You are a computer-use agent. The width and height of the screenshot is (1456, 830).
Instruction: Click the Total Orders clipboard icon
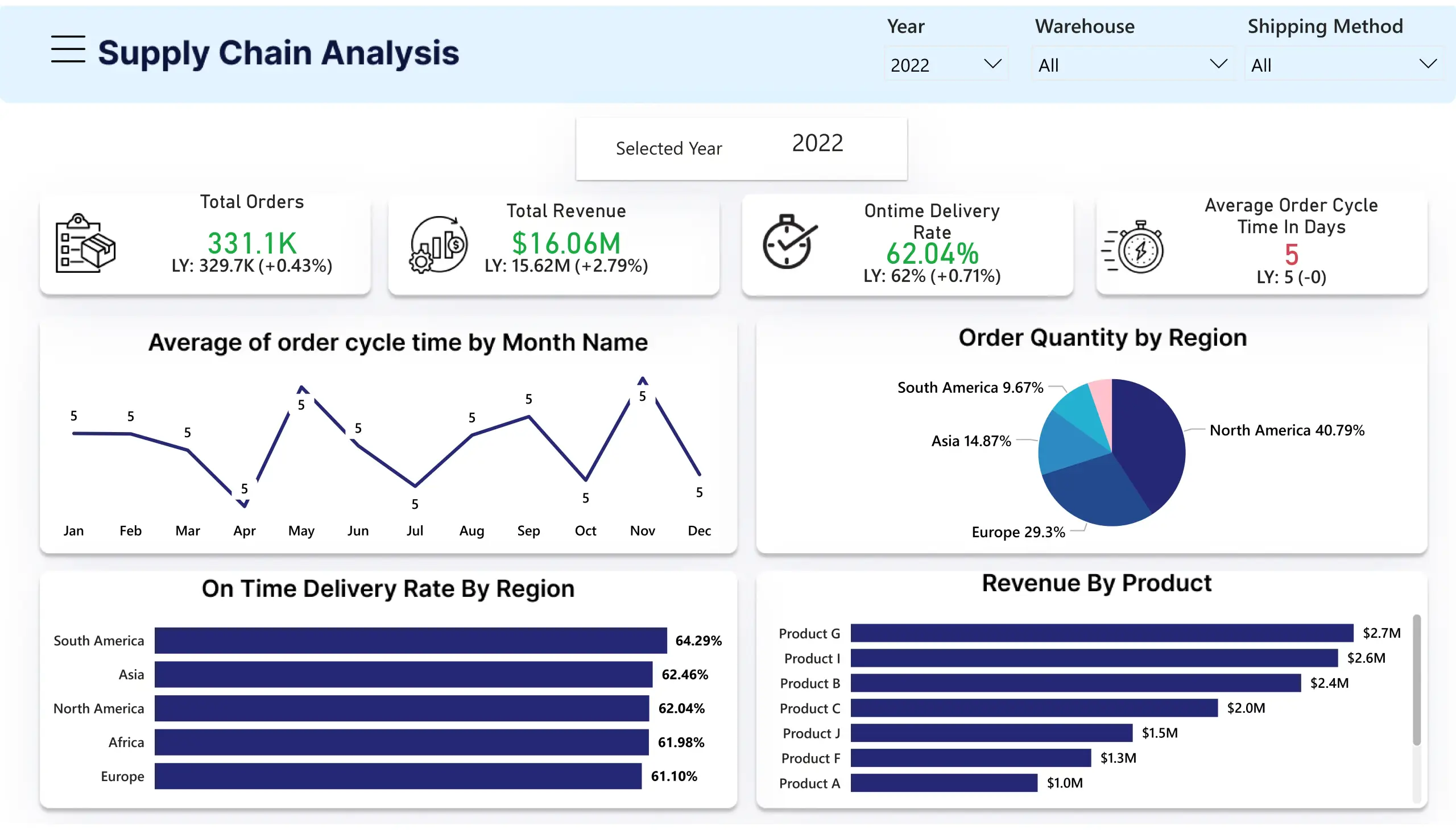pyautogui.click(x=84, y=245)
